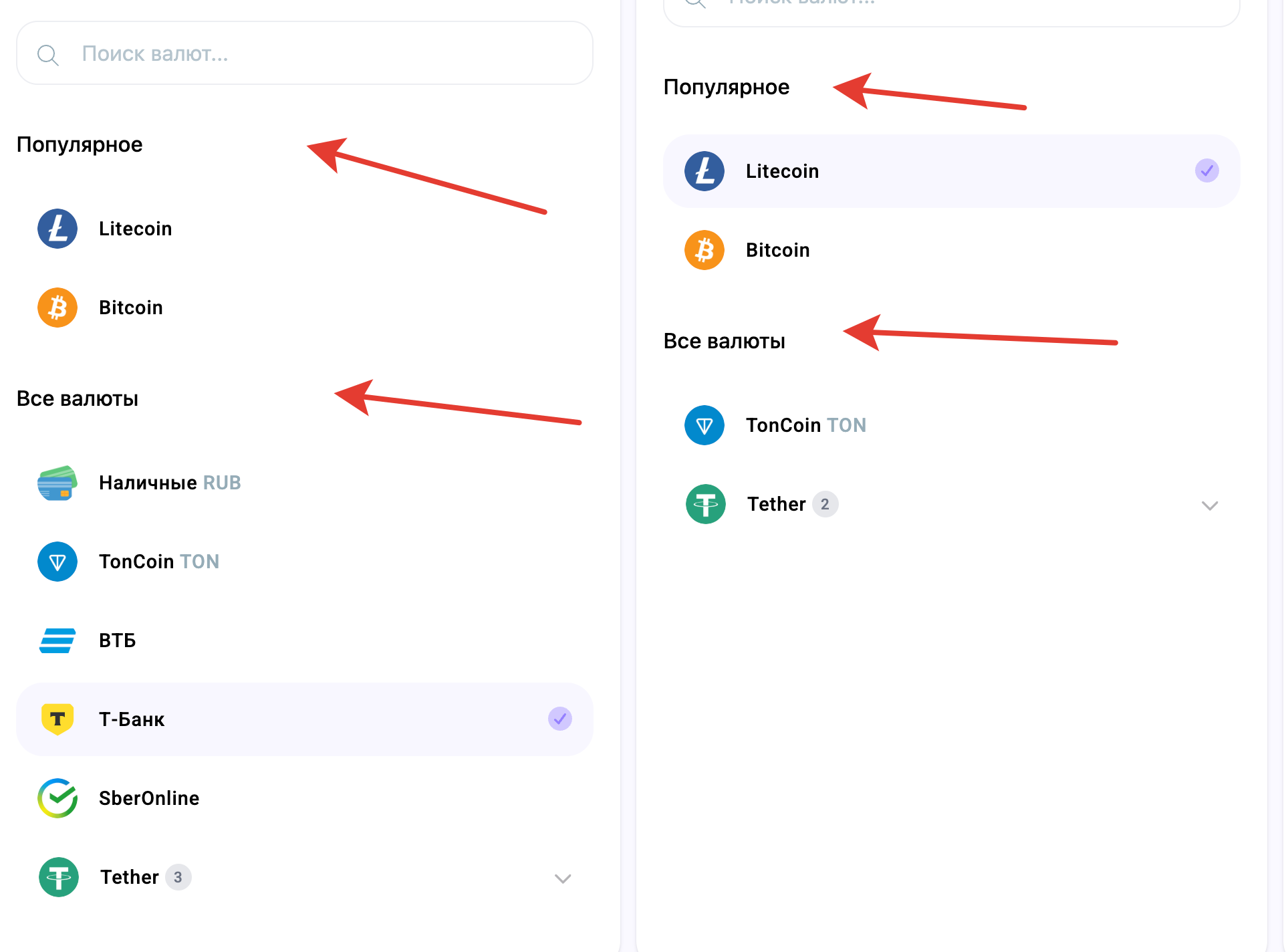Select Наличные RUB from all currencies

click(170, 483)
